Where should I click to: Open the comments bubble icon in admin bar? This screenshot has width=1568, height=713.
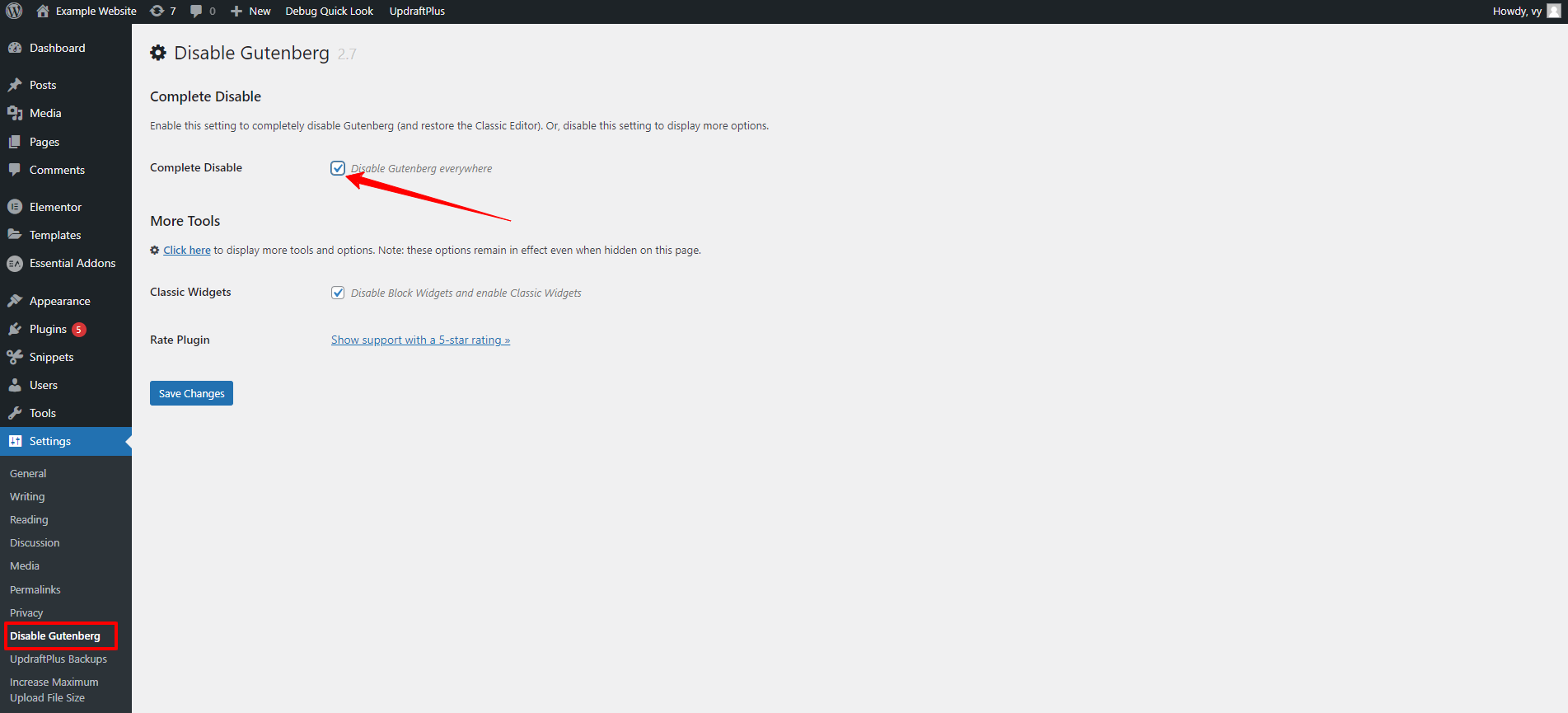(x=196, y=11)
